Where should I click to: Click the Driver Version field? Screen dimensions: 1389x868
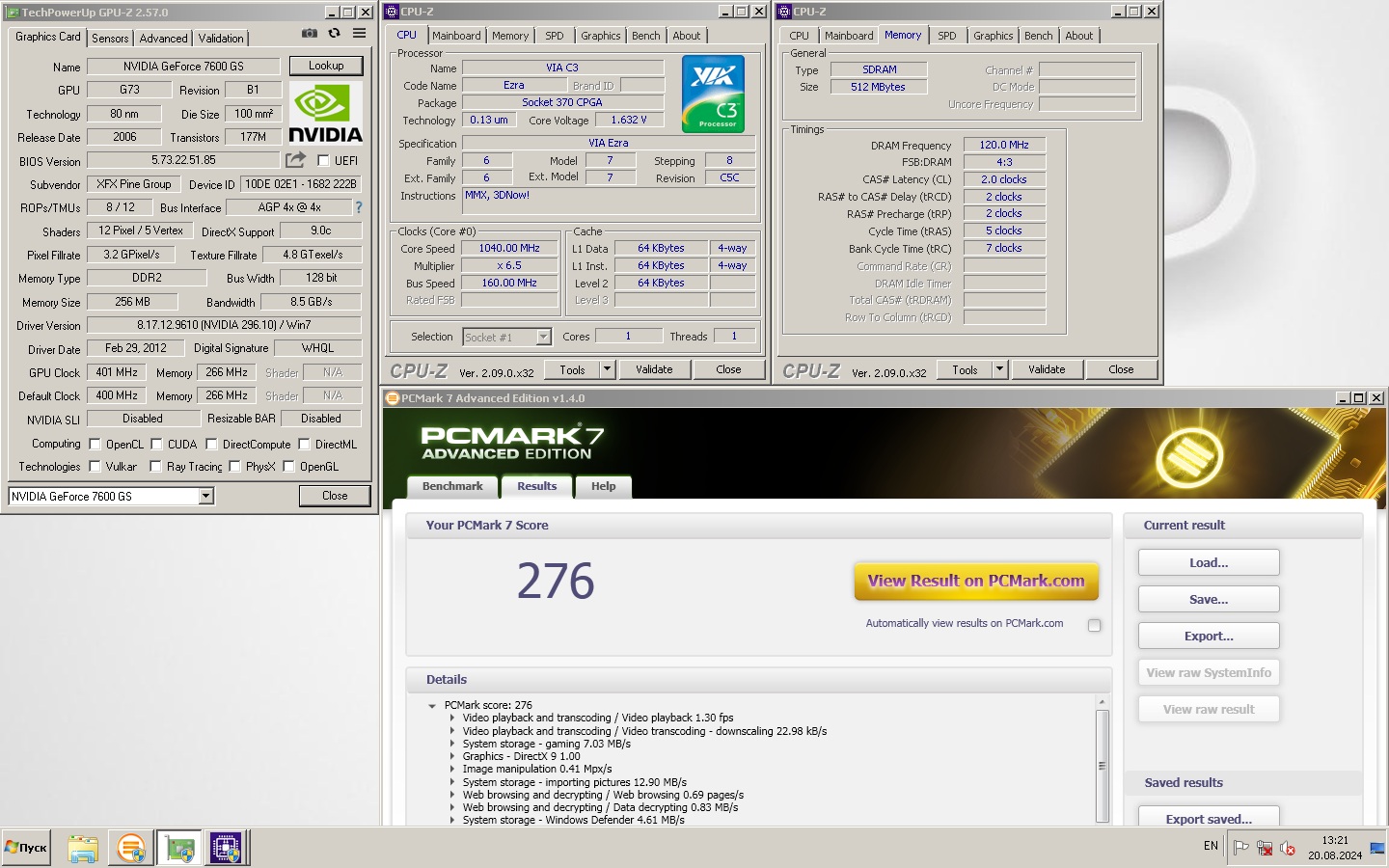click(224, 325)
